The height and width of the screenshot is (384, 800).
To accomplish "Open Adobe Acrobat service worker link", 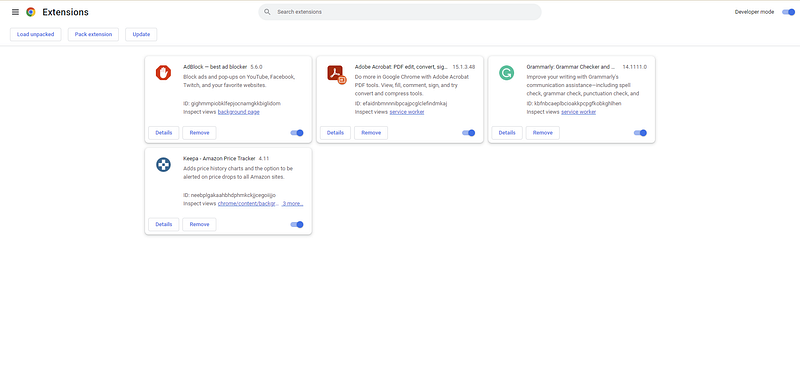I will coord(407,112).
